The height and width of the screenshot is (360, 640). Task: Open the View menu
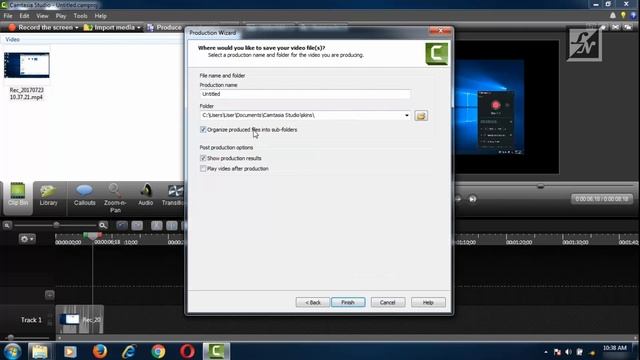click(42, 16)
